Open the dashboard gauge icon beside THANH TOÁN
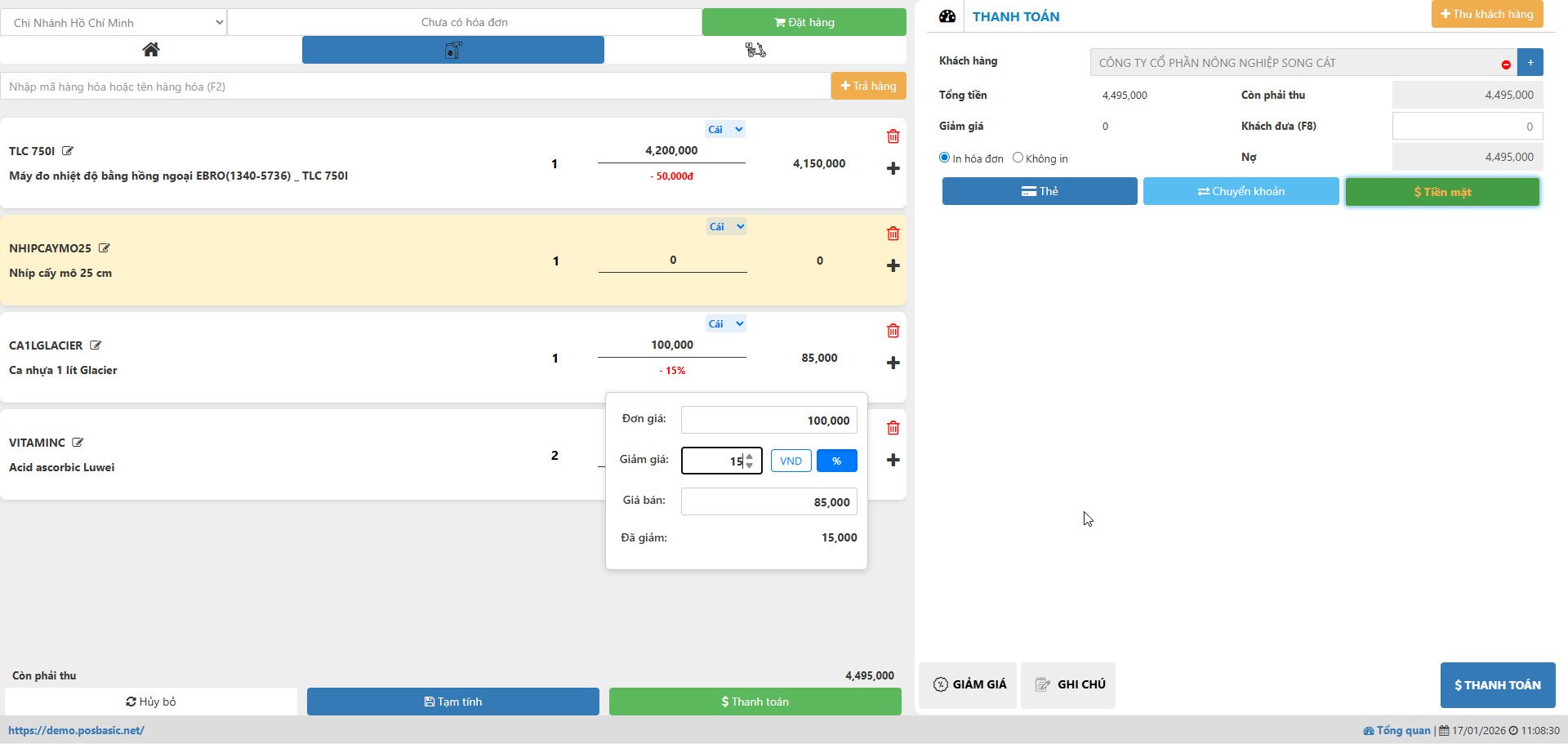 tap(947, 16)
